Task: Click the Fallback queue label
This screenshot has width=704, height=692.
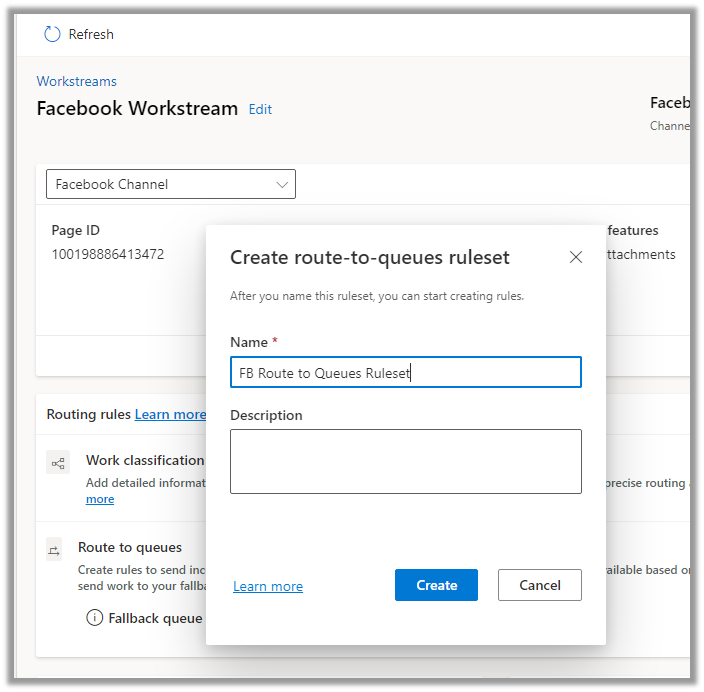Action: click(155, 618)
